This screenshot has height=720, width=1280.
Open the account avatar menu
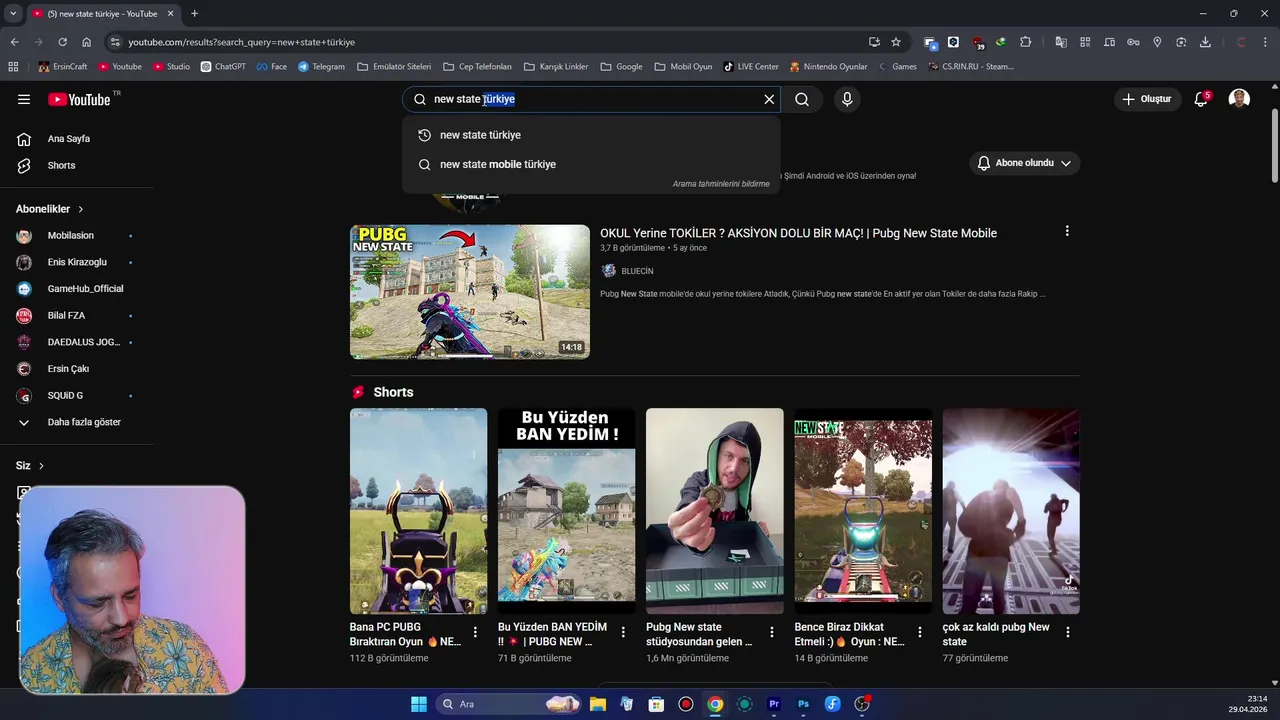(1239, 99)
